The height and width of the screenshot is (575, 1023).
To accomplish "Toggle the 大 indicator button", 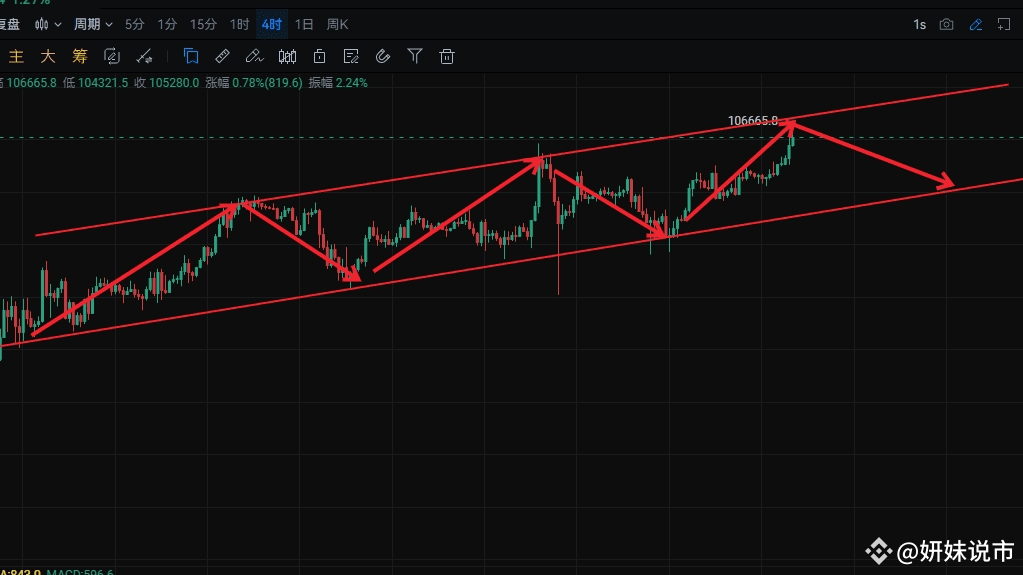I will pos(48,57).
